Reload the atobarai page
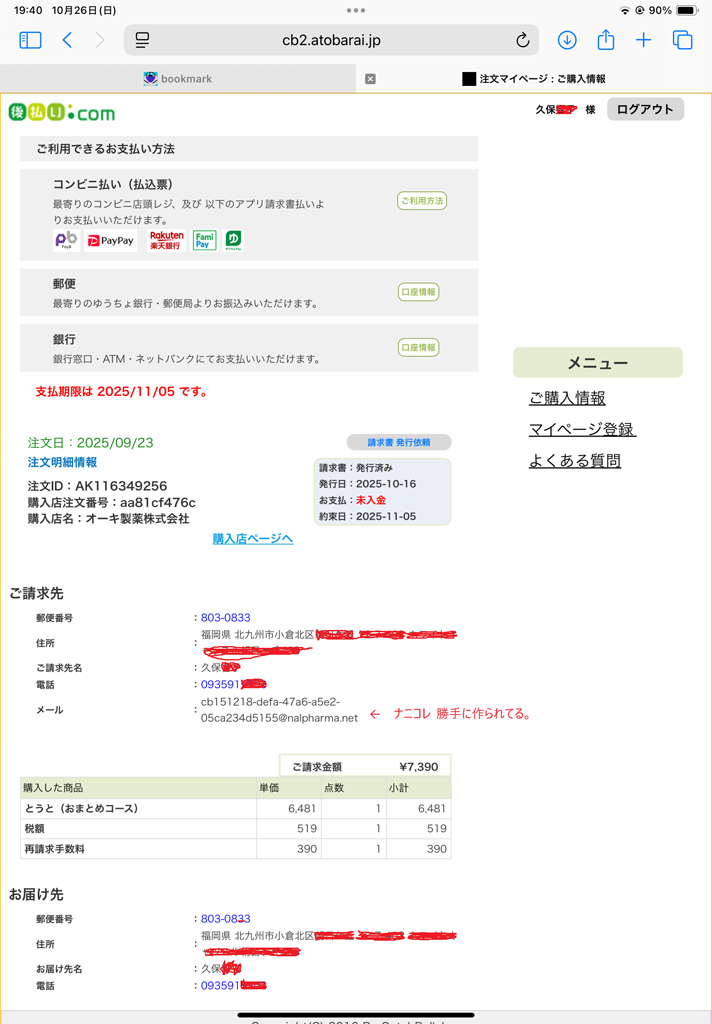 click(523, 40)
